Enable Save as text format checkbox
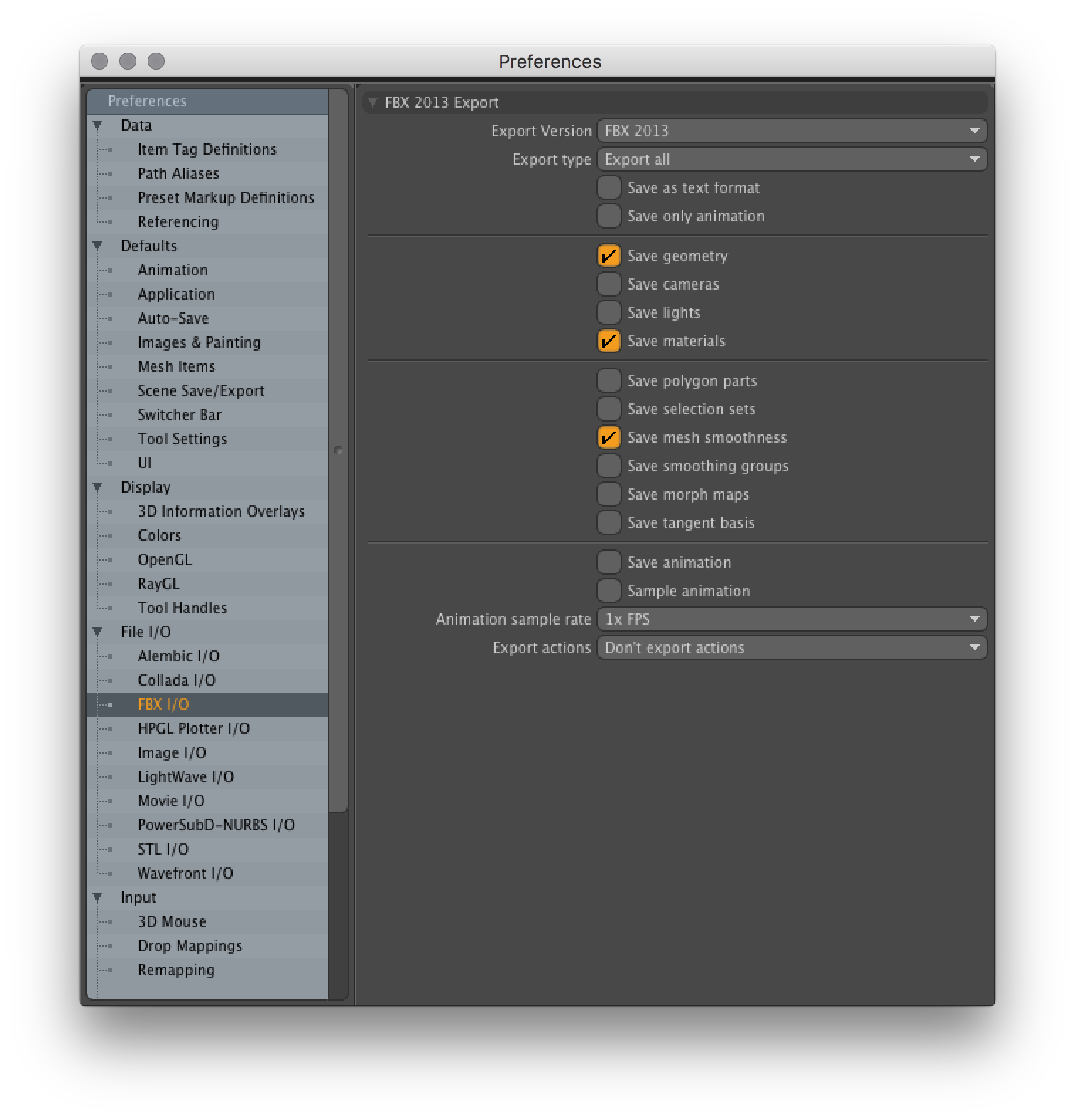 (609, 187)
